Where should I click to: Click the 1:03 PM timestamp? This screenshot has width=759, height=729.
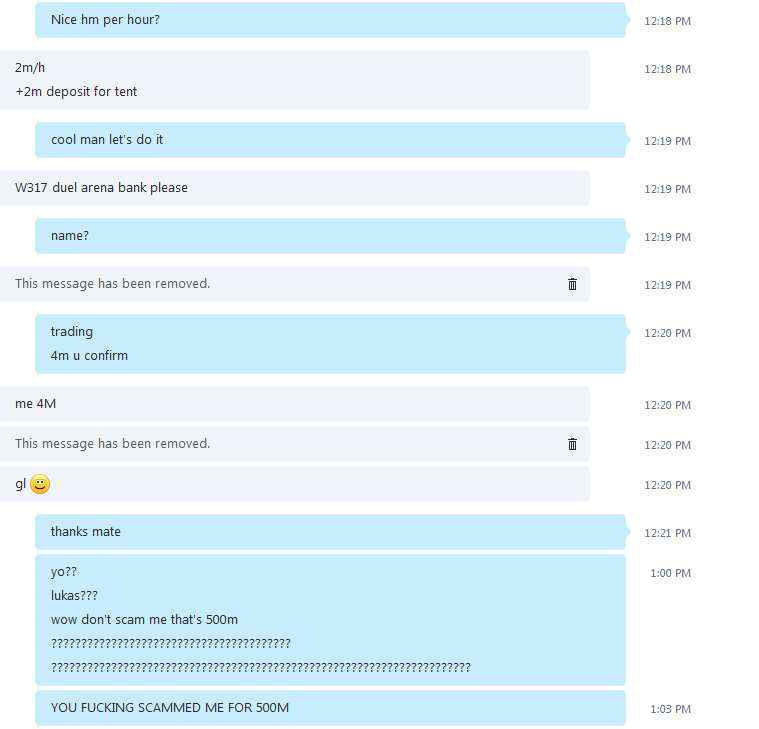click(670, 709)
